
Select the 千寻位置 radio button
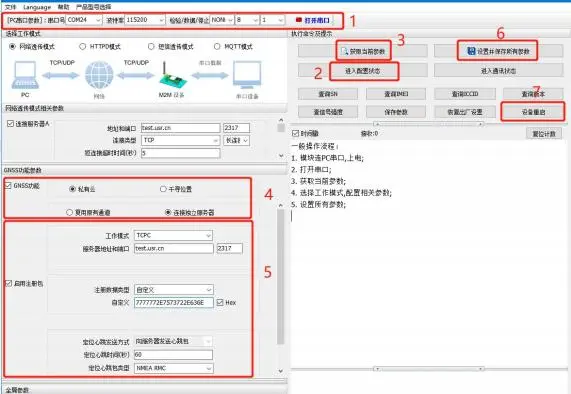pyautogui.click(x=163, y=189)
